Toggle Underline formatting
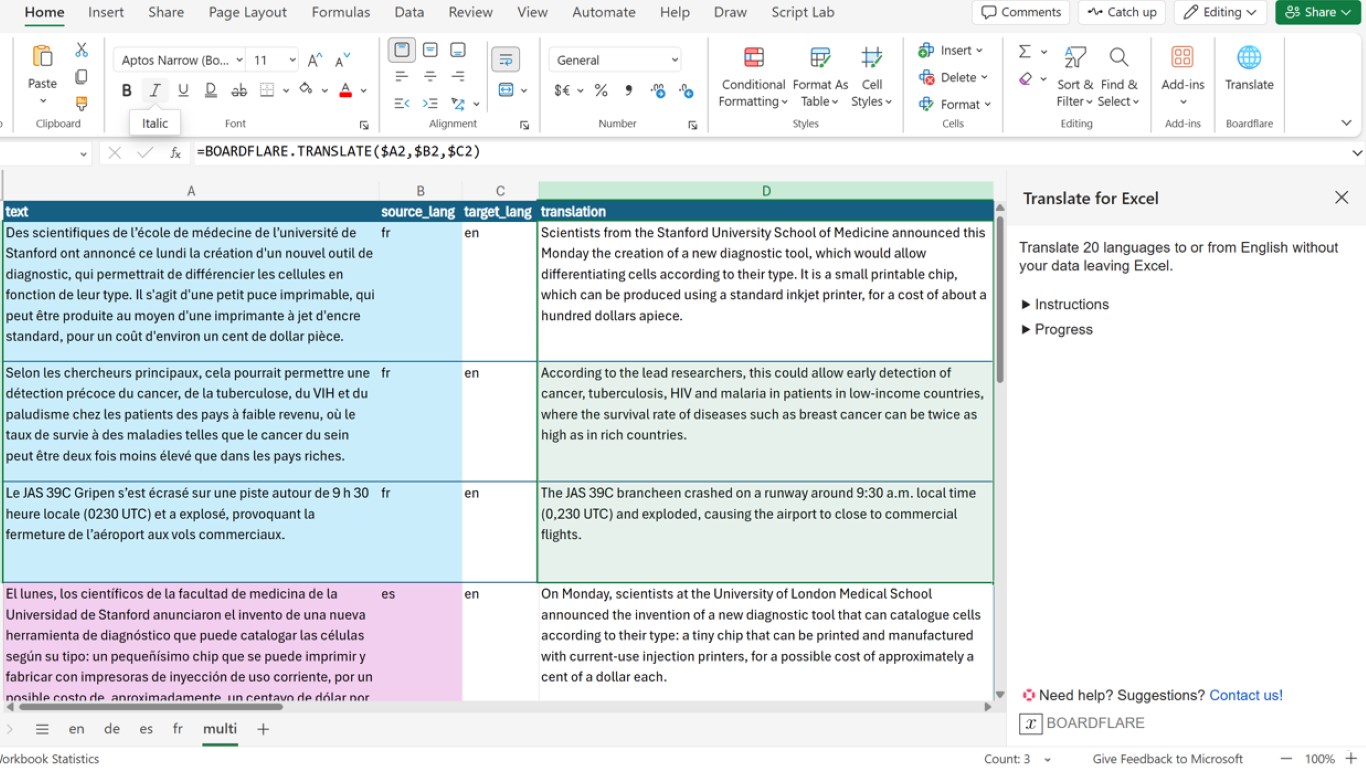The width and height of the screenshot is (1366, 768). (x=183, y=90)
